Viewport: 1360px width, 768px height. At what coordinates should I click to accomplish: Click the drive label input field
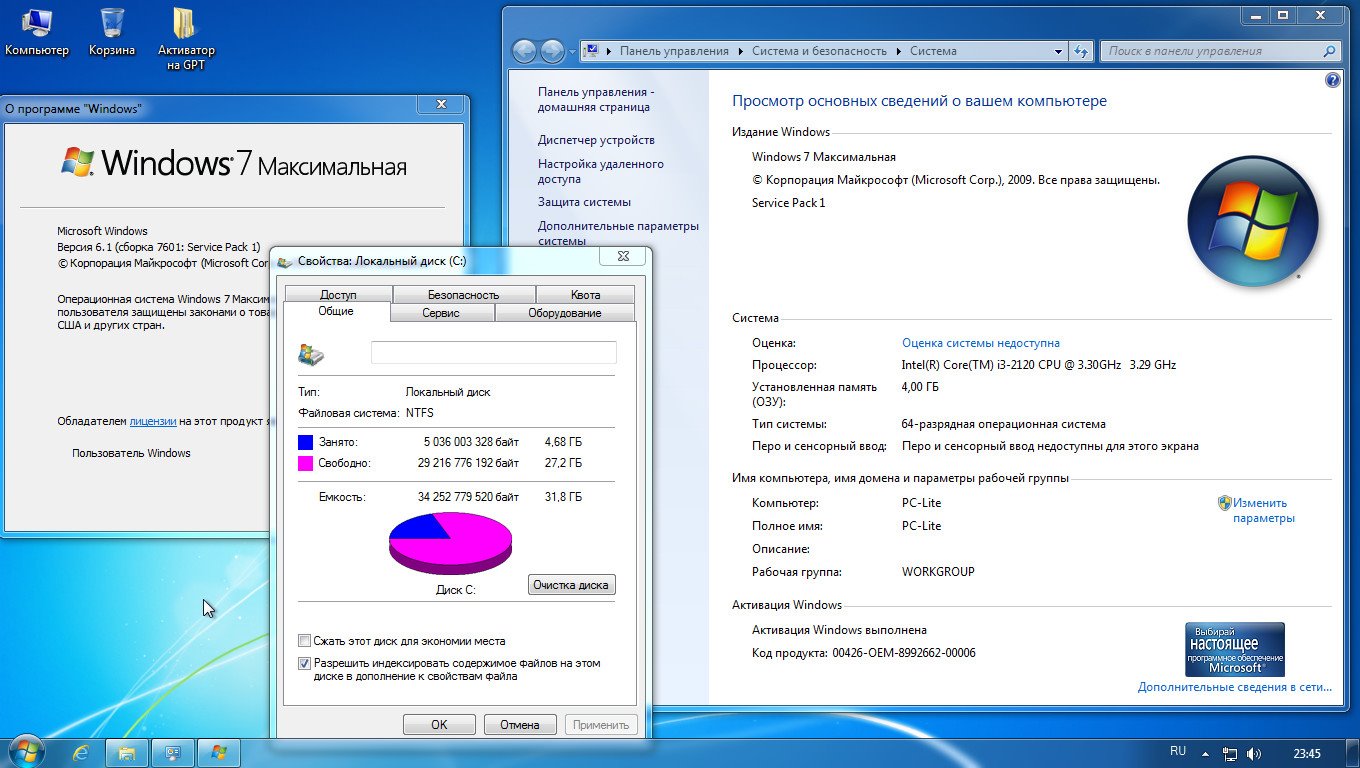(x=493, y=352)
